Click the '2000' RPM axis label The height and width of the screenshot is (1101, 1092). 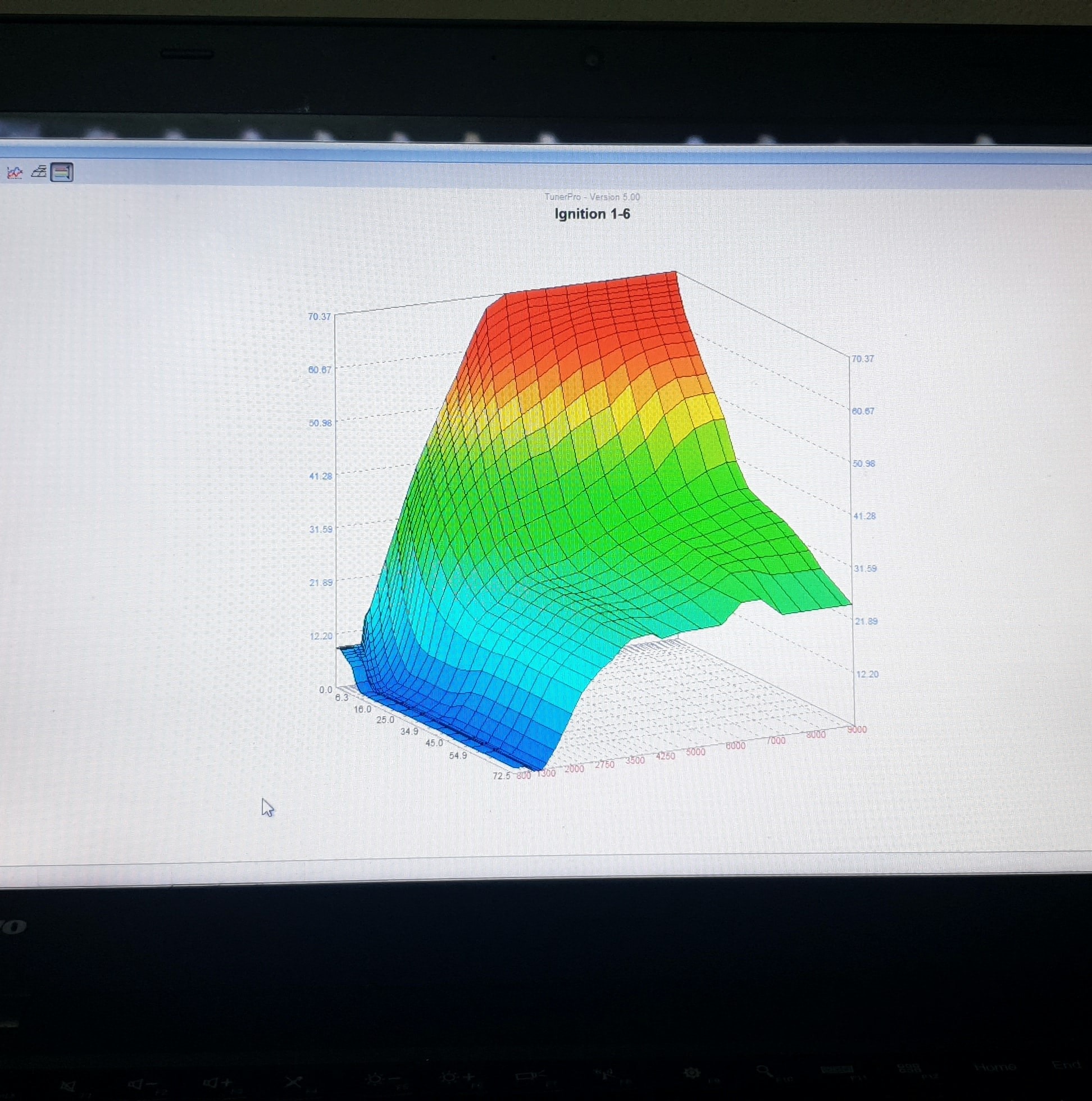[x=575, y=769]
